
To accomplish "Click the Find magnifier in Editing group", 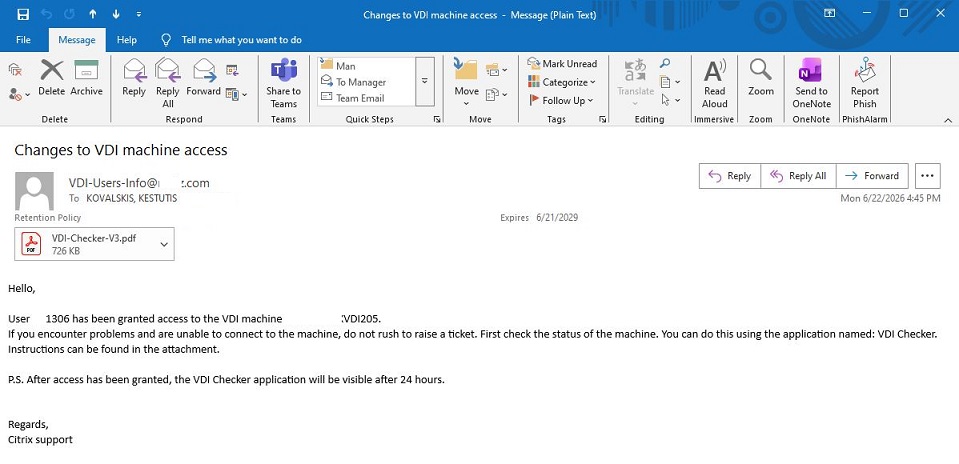I will 665,63.
